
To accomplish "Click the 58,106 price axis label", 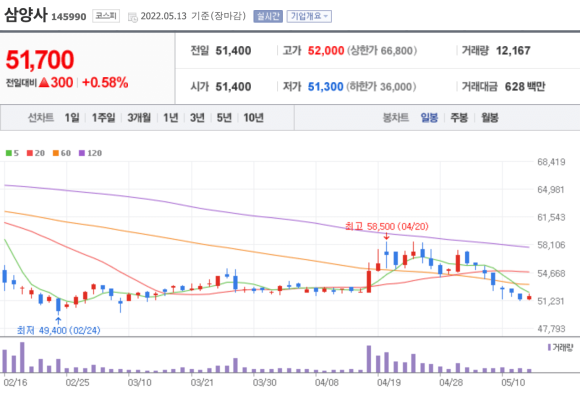I will pyautogui.click(x=551, y=245).
